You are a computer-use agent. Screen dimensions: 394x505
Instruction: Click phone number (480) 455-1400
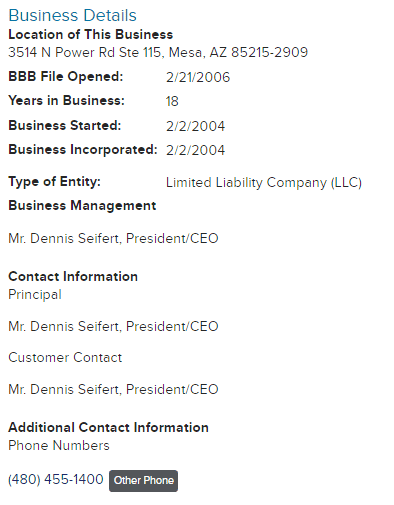click(x=56, y=480)
